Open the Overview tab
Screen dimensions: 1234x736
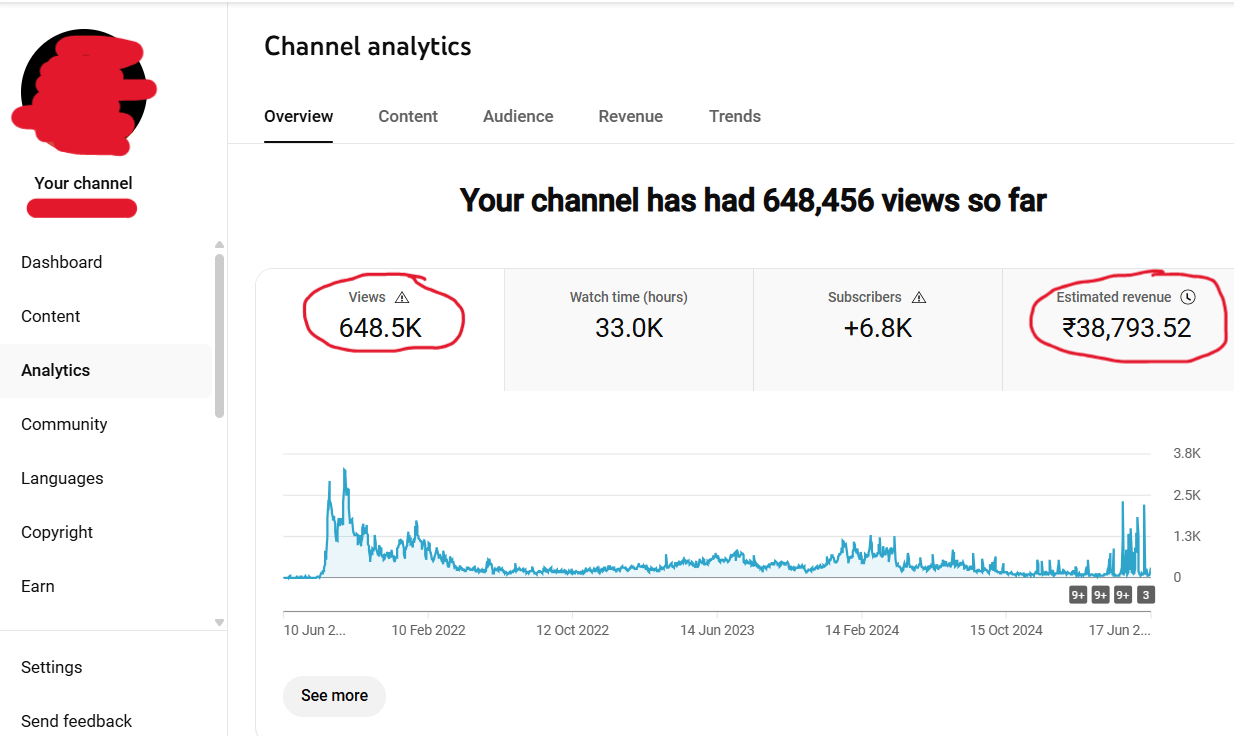tap(298, 116)
